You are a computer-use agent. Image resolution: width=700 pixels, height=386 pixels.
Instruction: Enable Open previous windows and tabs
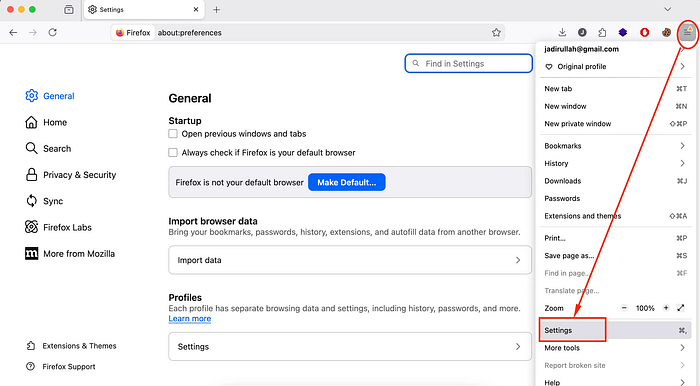173,133
